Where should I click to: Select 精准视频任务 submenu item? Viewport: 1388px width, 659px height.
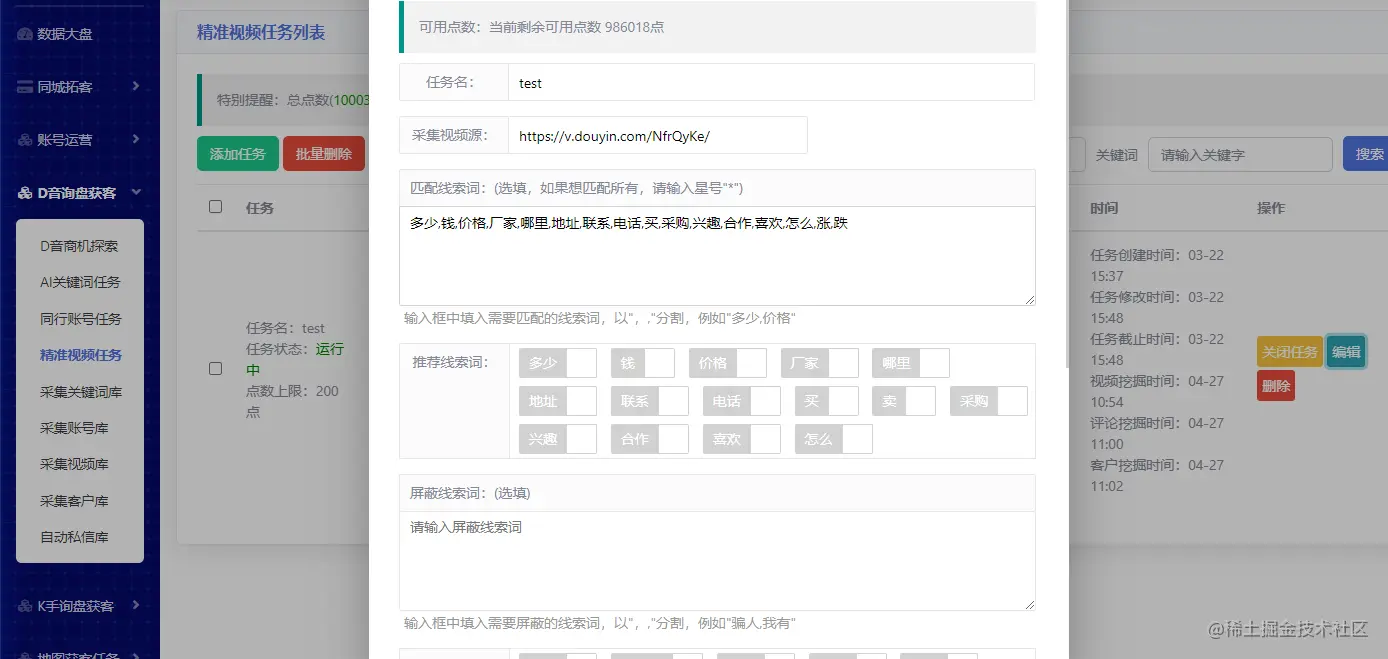pyautogui.click(x=79, y=355)
